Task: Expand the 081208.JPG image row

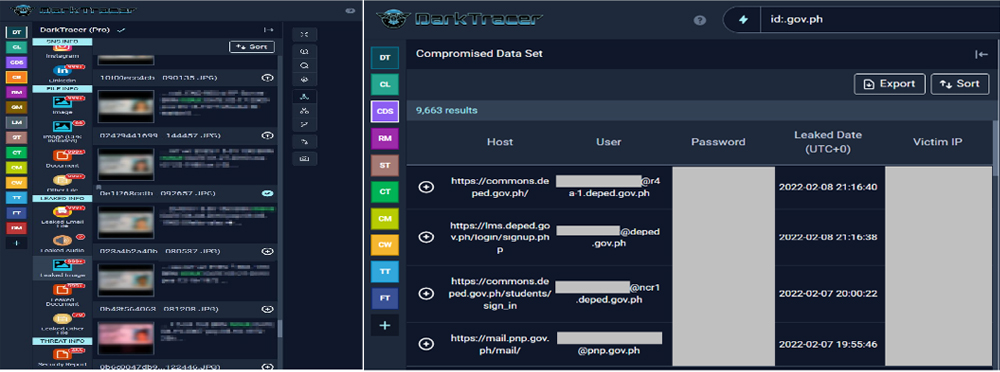Action: point(268,309)
